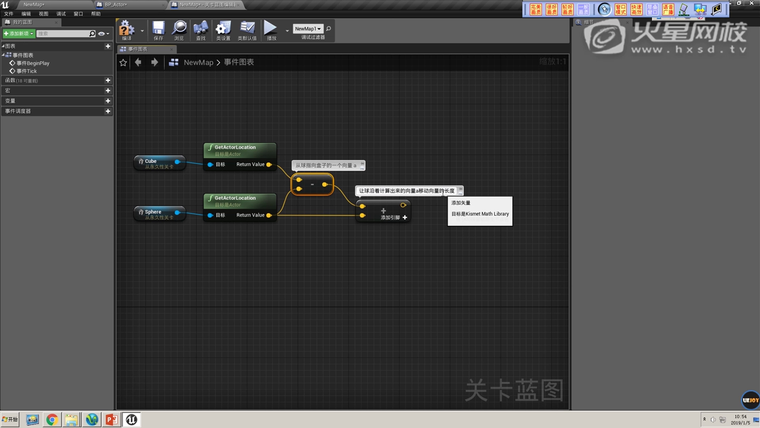Screen dimensions: 760x428
Task: Click the Browse (浏览) magnifier icon
Action: pos(180,29)
